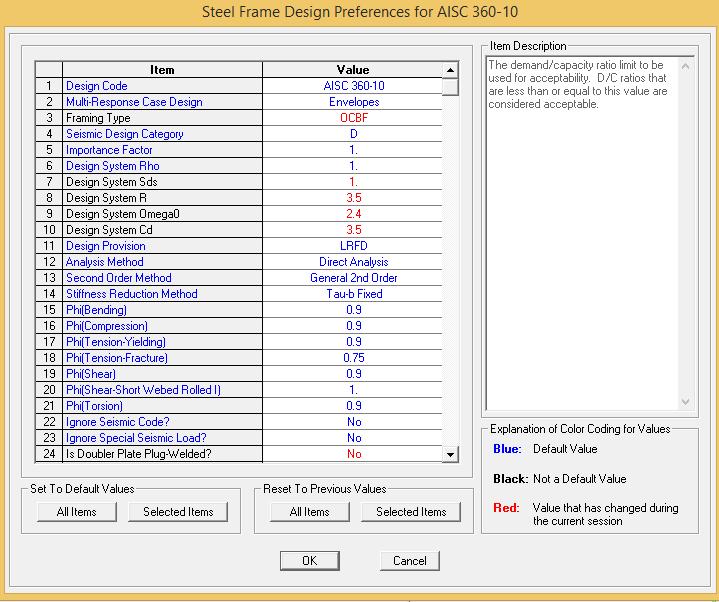Select the Phi(Bending) item label

162,310
